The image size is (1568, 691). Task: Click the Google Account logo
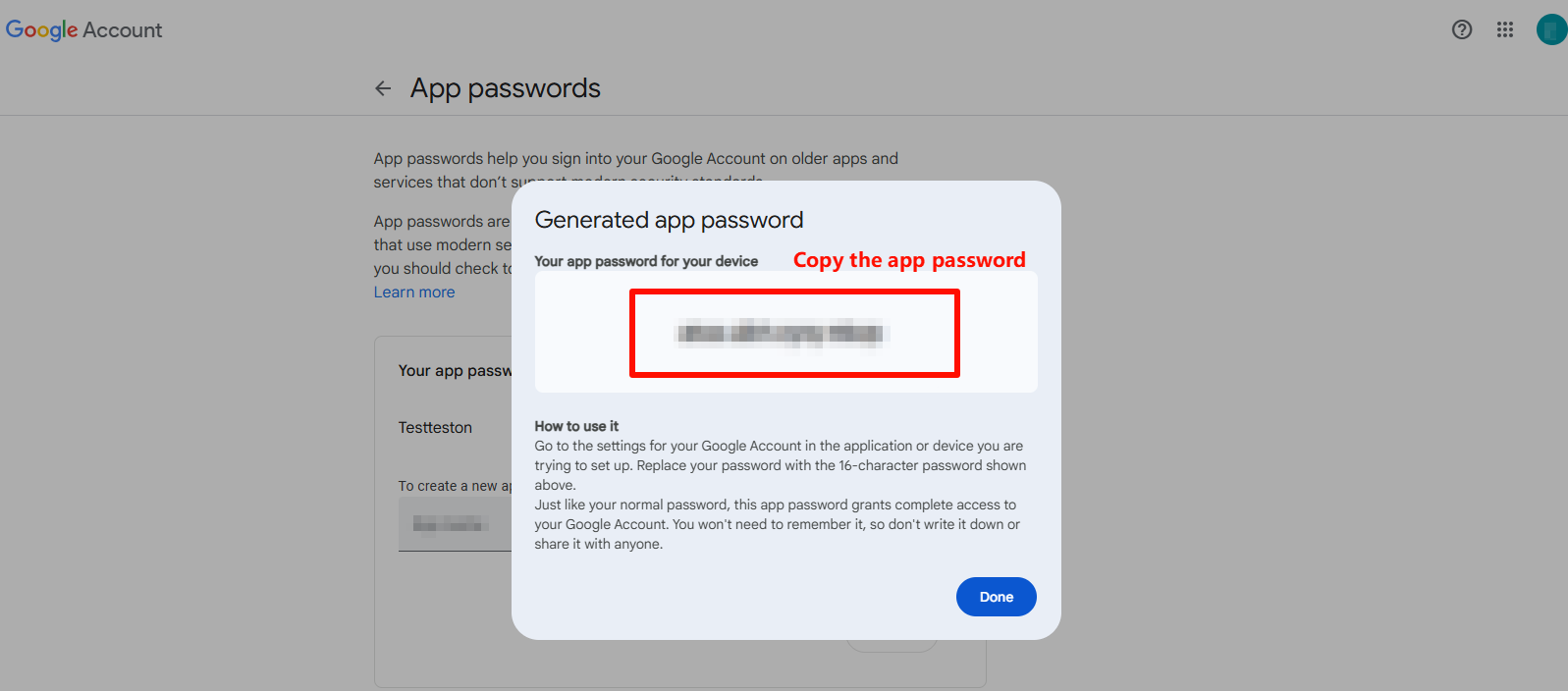click(x=83, y=30)
